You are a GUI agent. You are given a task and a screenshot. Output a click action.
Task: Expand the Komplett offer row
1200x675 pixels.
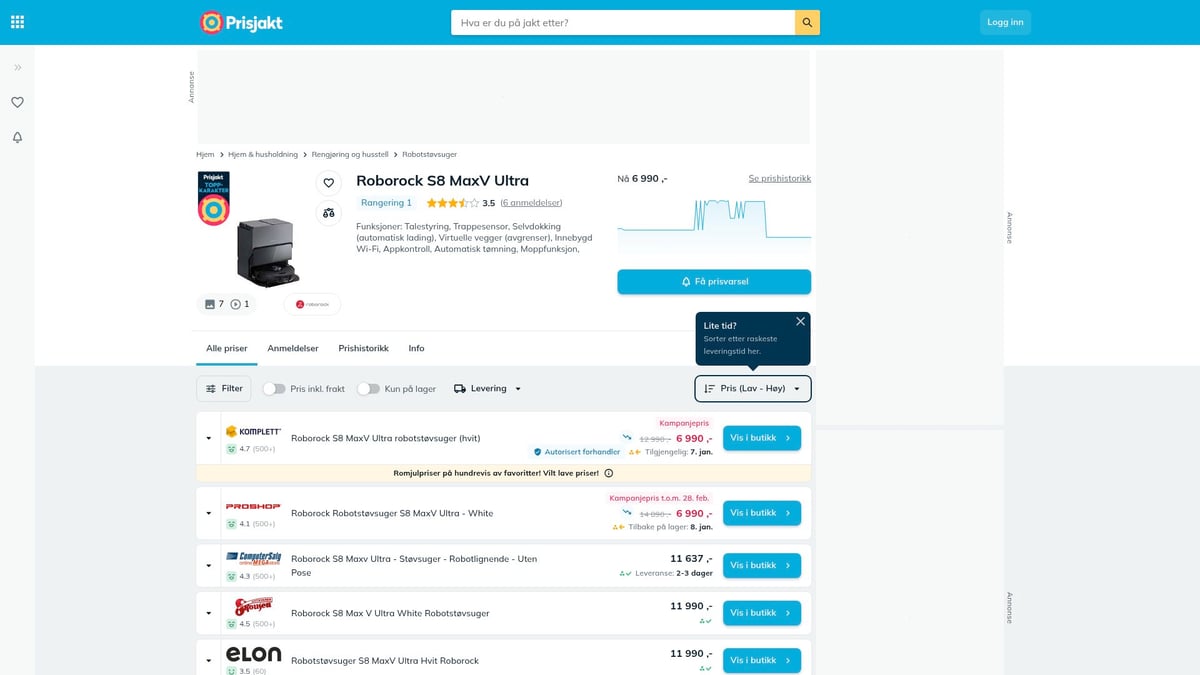[x=209, y=438]
